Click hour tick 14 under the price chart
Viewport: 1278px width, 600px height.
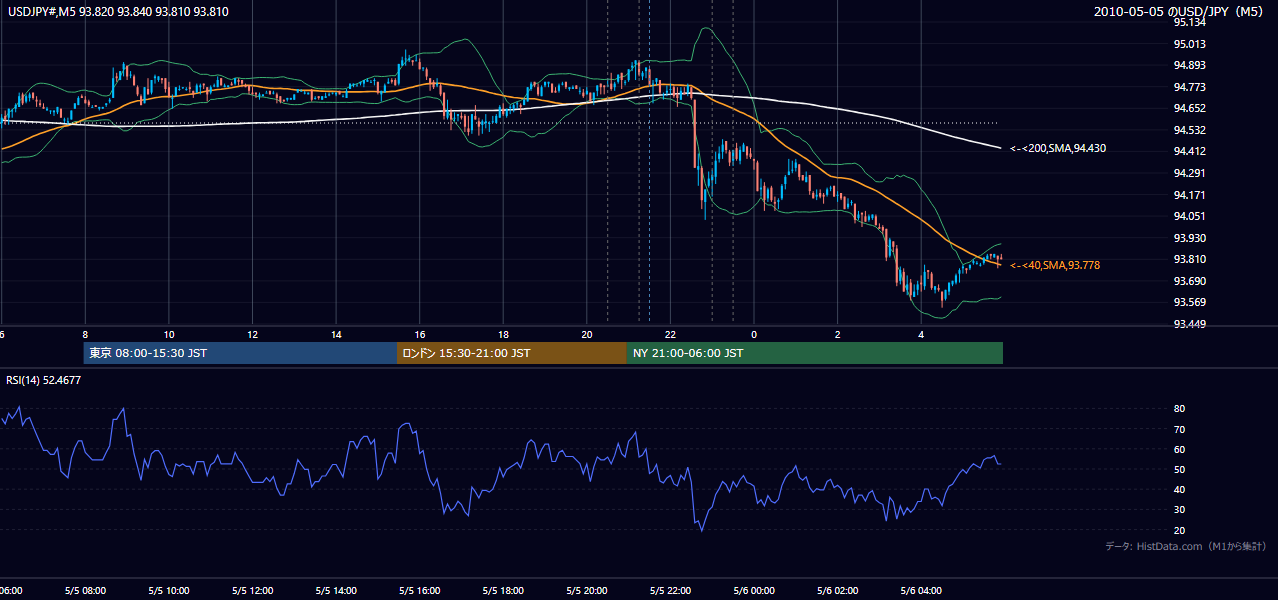coord(336,334)
